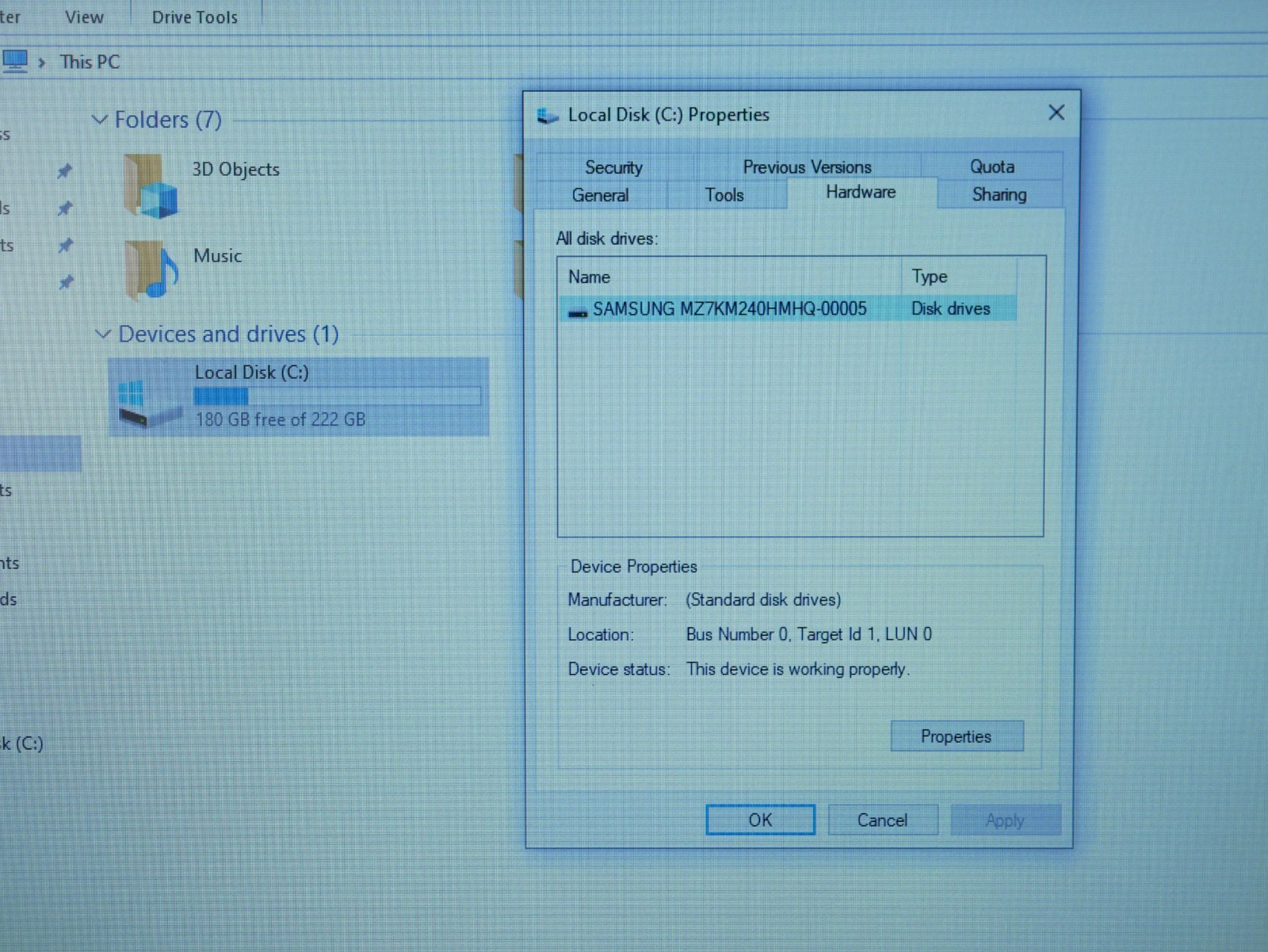The width and height of the screenshot is (1268, 952).
Task: Click the 180 GB free of 222 GB text
Action: (x=280, y=419)
